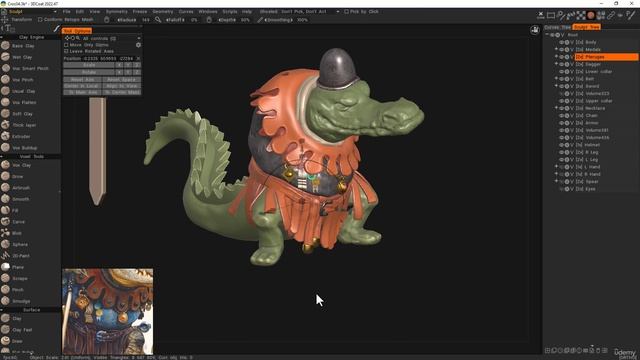
Task: Expand the Necklace tree node
Action: (x=556, y=108)
